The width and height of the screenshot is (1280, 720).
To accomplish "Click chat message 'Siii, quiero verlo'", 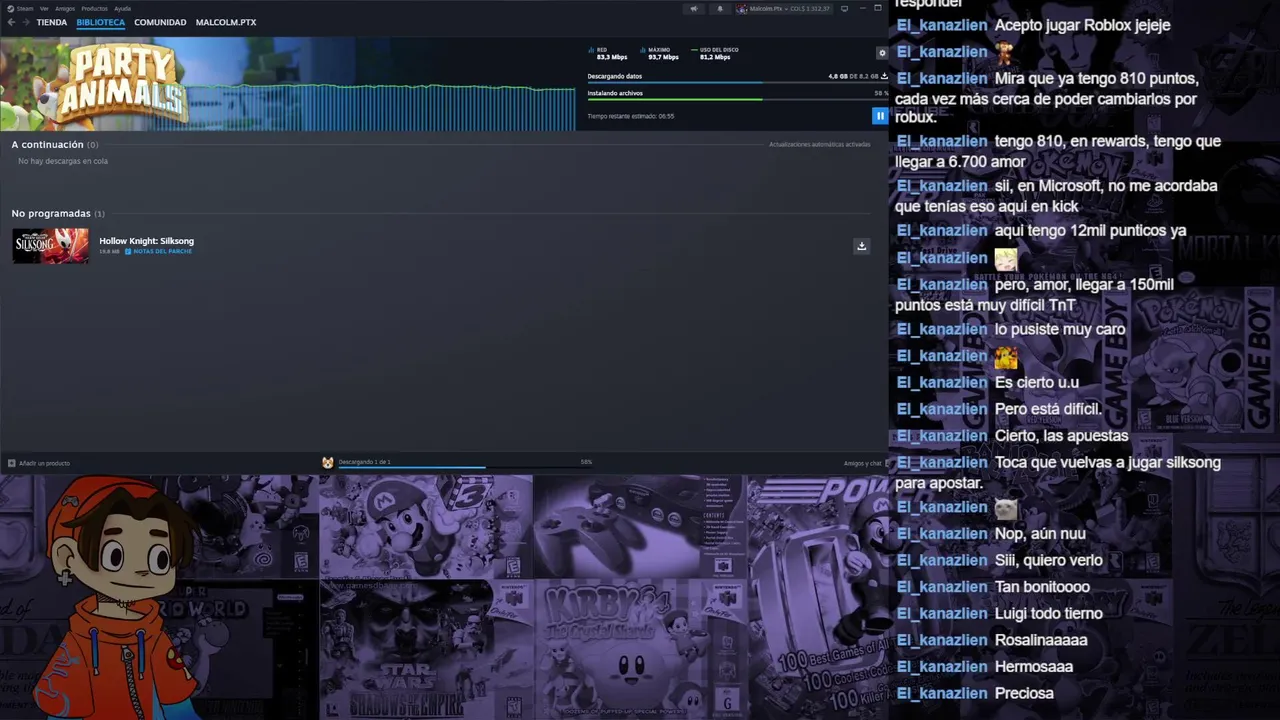I will tap(1048, 560).
